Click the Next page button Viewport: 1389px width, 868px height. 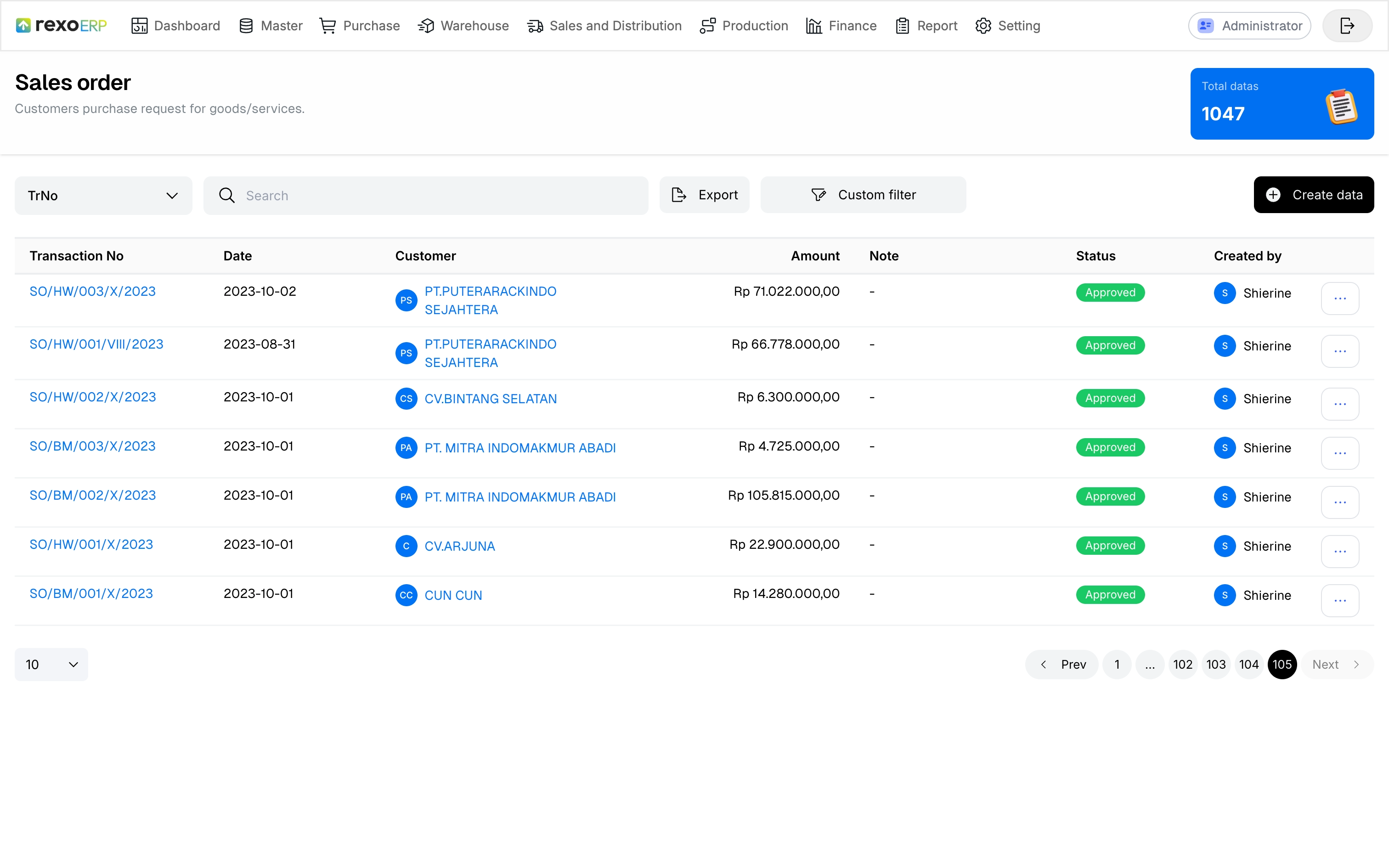point(1338,665)
